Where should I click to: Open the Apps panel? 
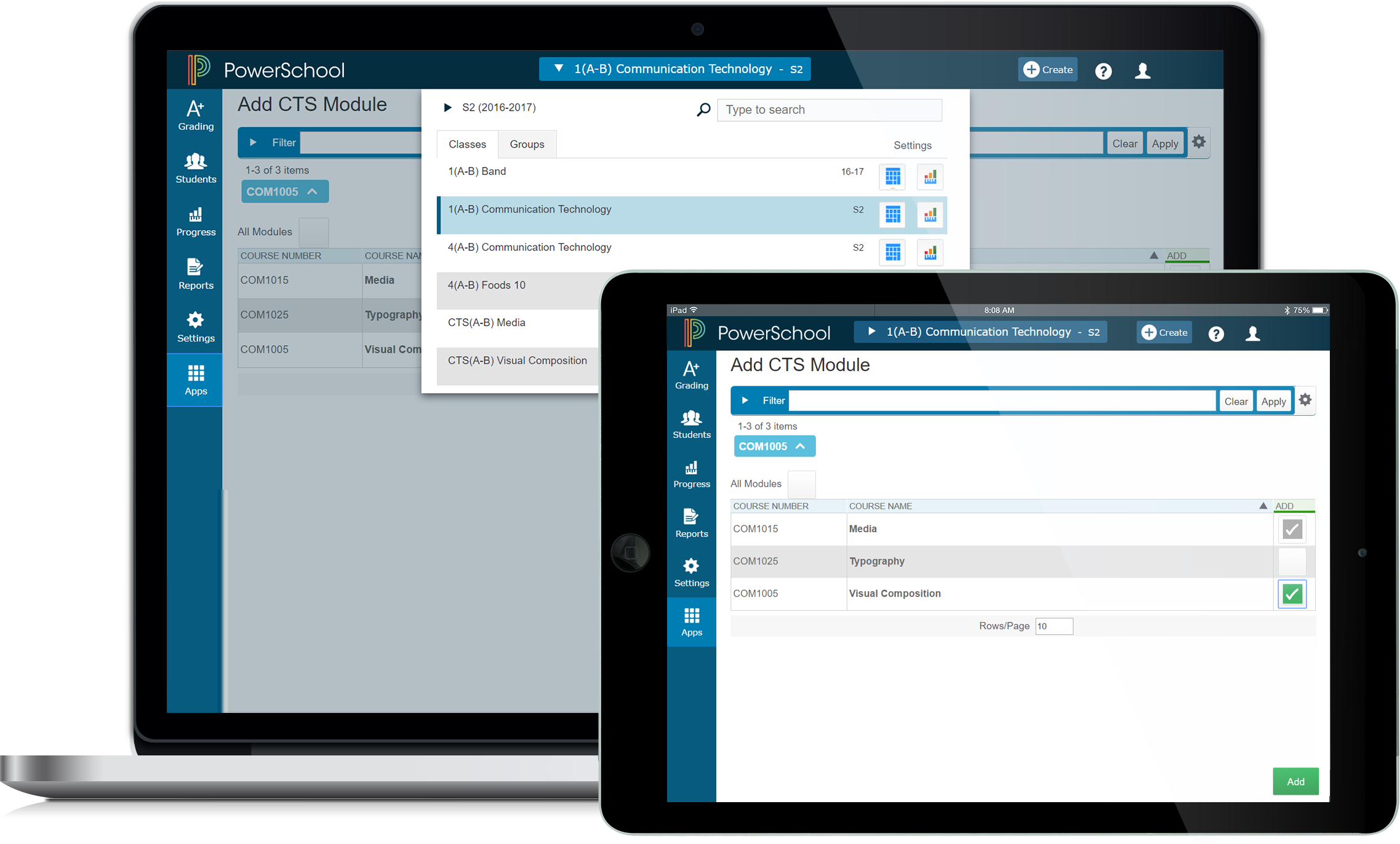click(195, 380)
